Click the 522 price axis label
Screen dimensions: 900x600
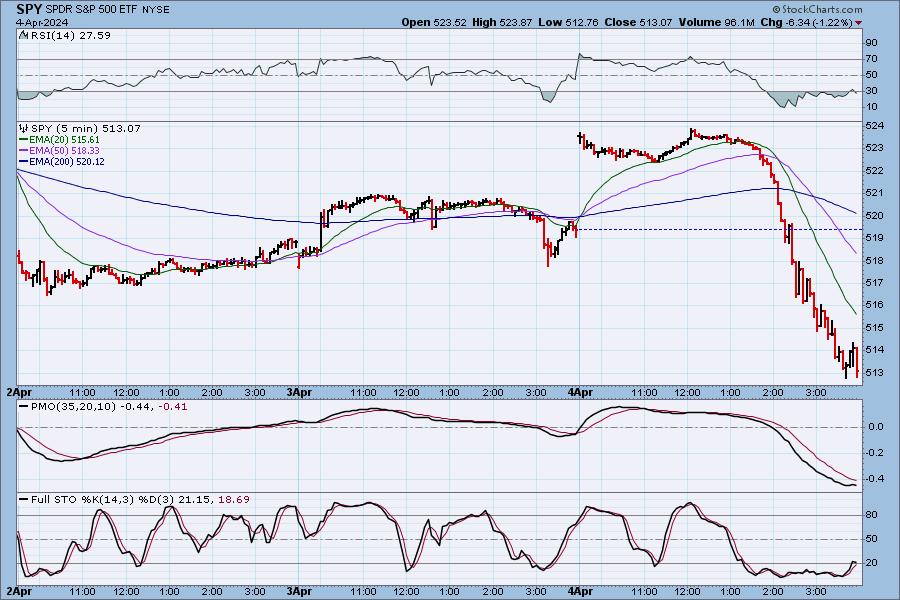point(874,171)
